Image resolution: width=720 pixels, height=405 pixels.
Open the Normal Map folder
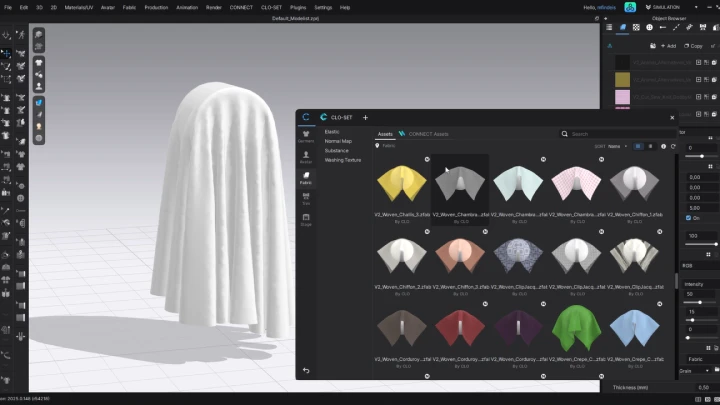pos(338,141)
